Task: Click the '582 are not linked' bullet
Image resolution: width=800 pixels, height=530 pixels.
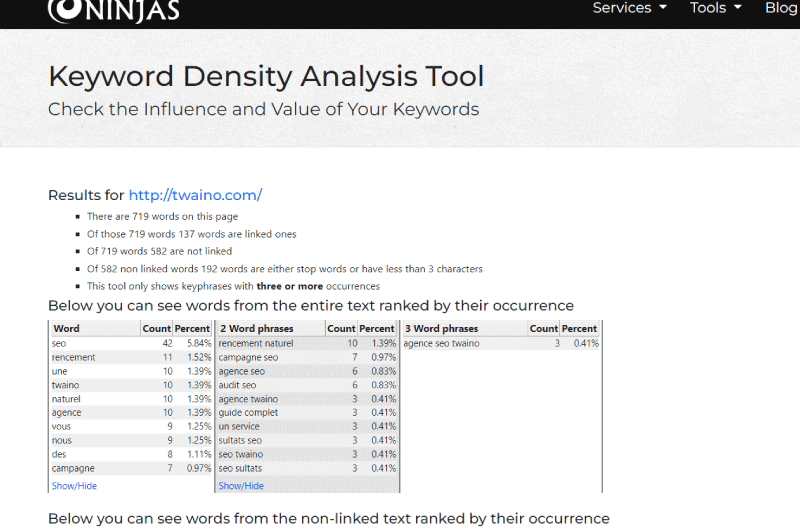Action: [x=159, y=251]
